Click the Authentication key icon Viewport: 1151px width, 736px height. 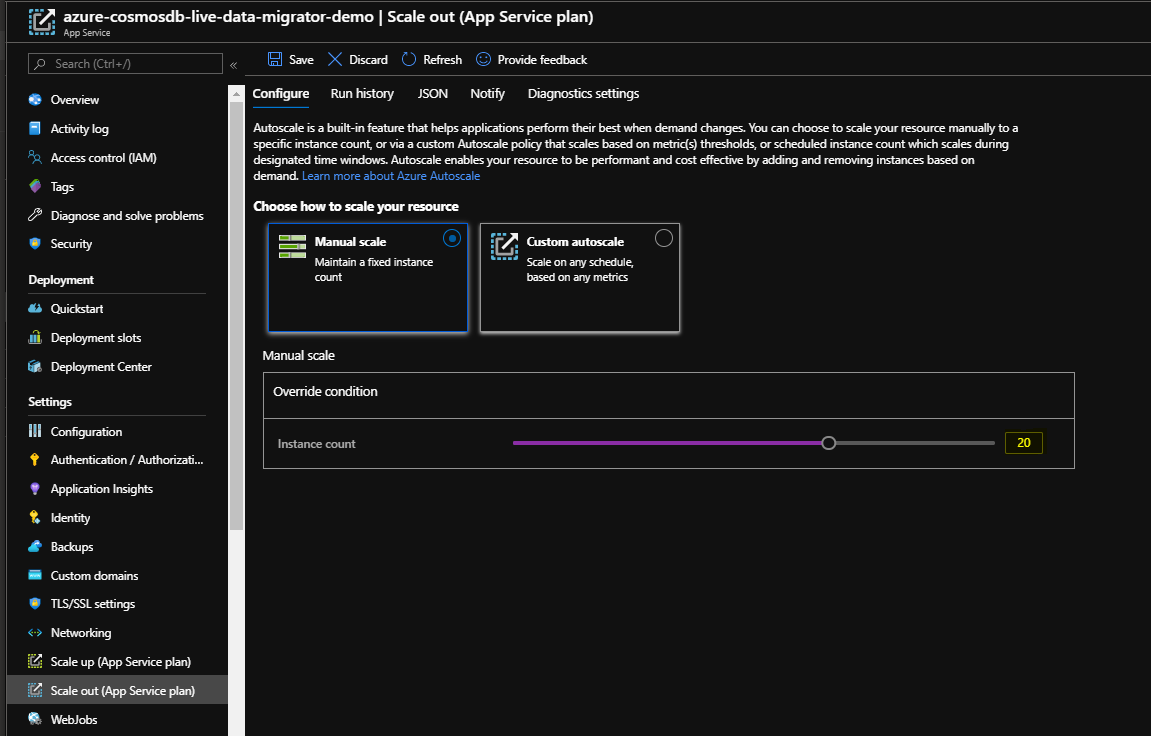click(35, 459)
